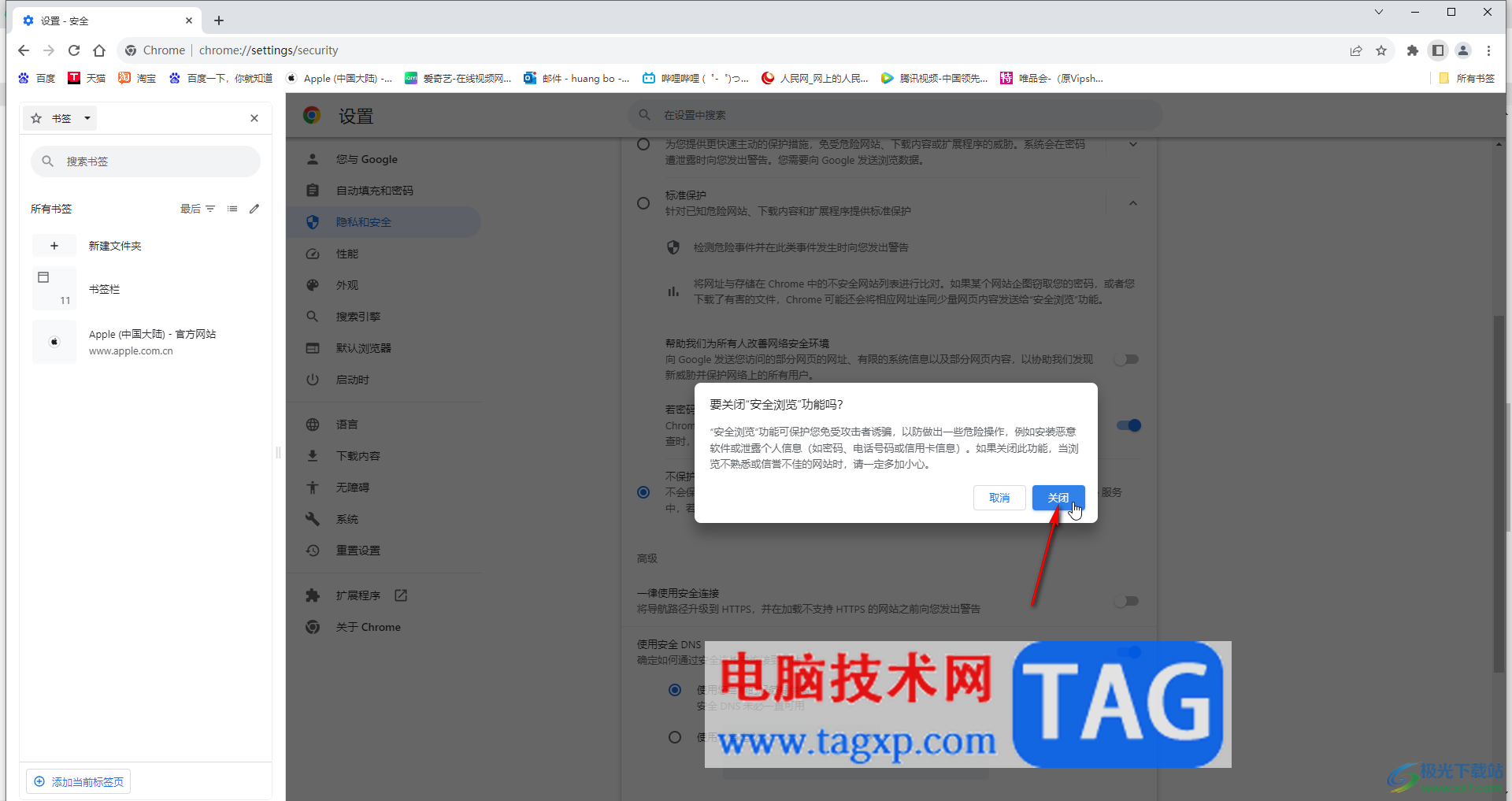Open the profile avatar icon
The width and height of the screenshot is (1512, 801).
pyautogui.click(x=1463, y=50)
